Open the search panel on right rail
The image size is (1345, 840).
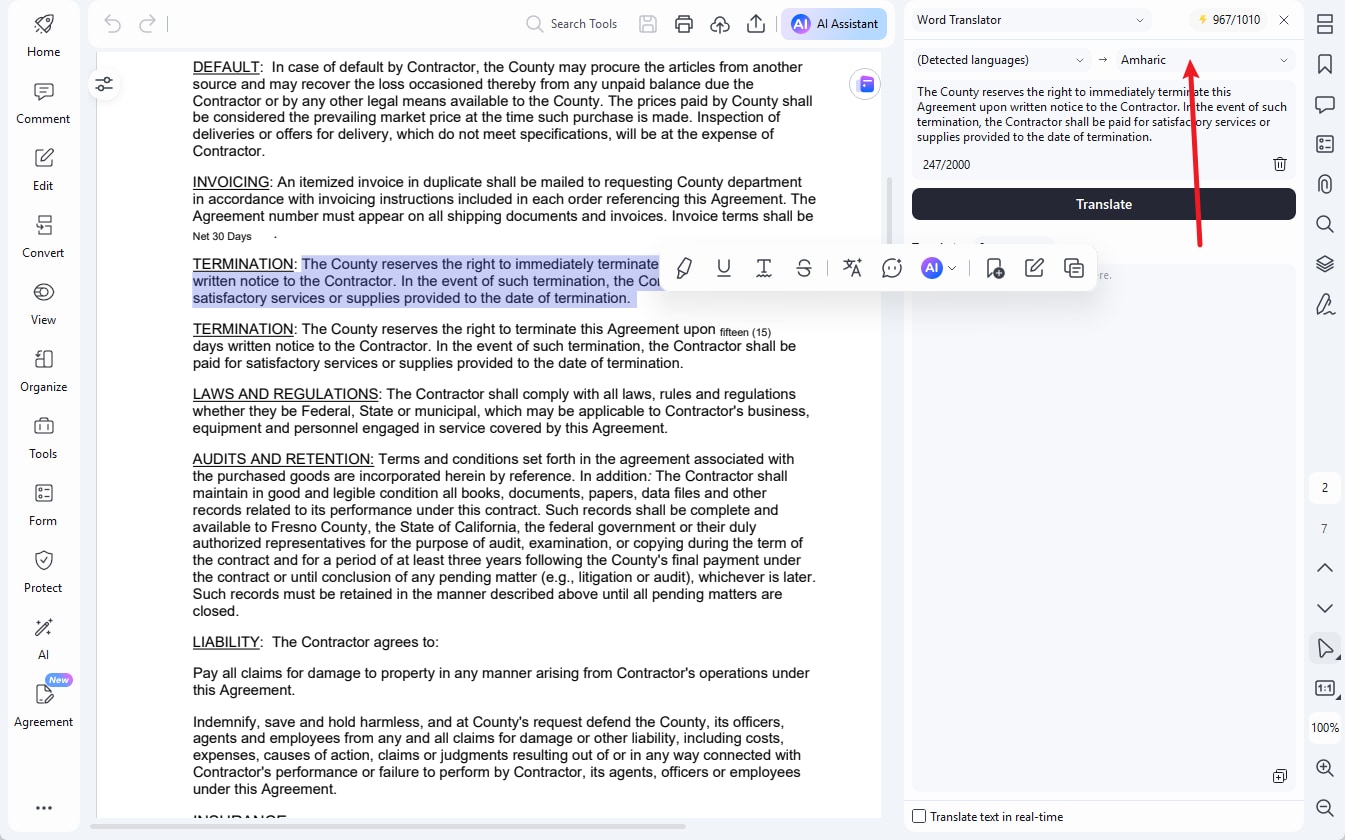[1325, 224]
